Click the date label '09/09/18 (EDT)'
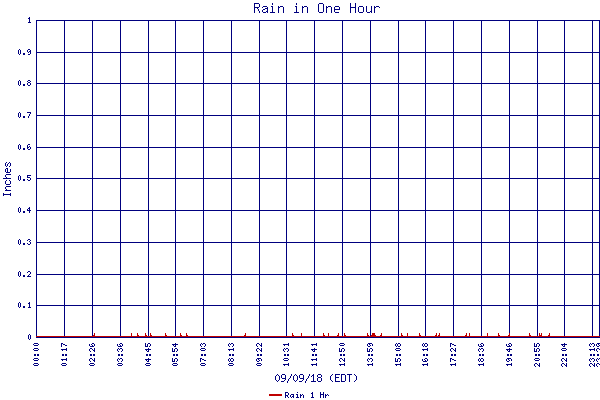This screenshot has width=600, height=400. 316,378
